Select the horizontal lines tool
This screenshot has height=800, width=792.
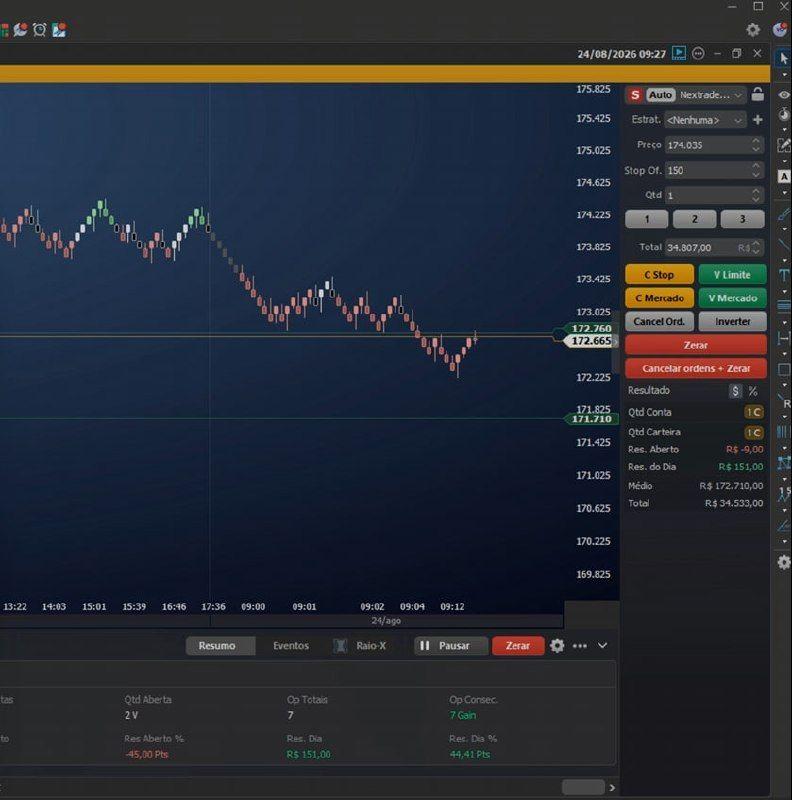coord(784,306)
